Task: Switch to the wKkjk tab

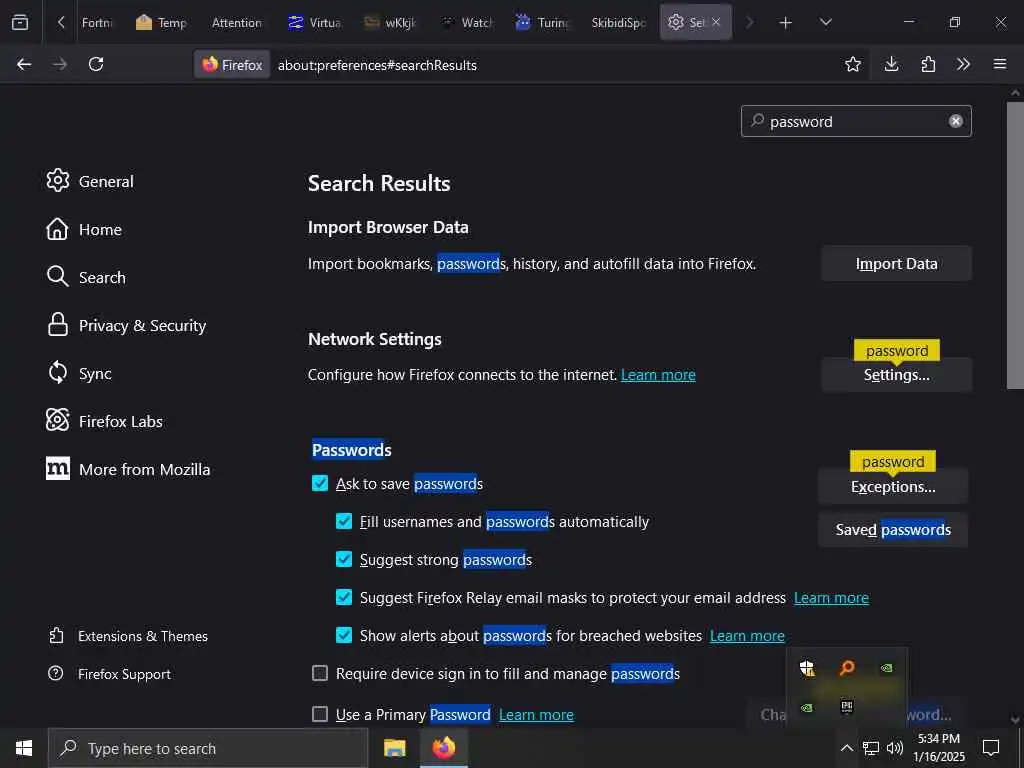Action: [x=391, y=23]
